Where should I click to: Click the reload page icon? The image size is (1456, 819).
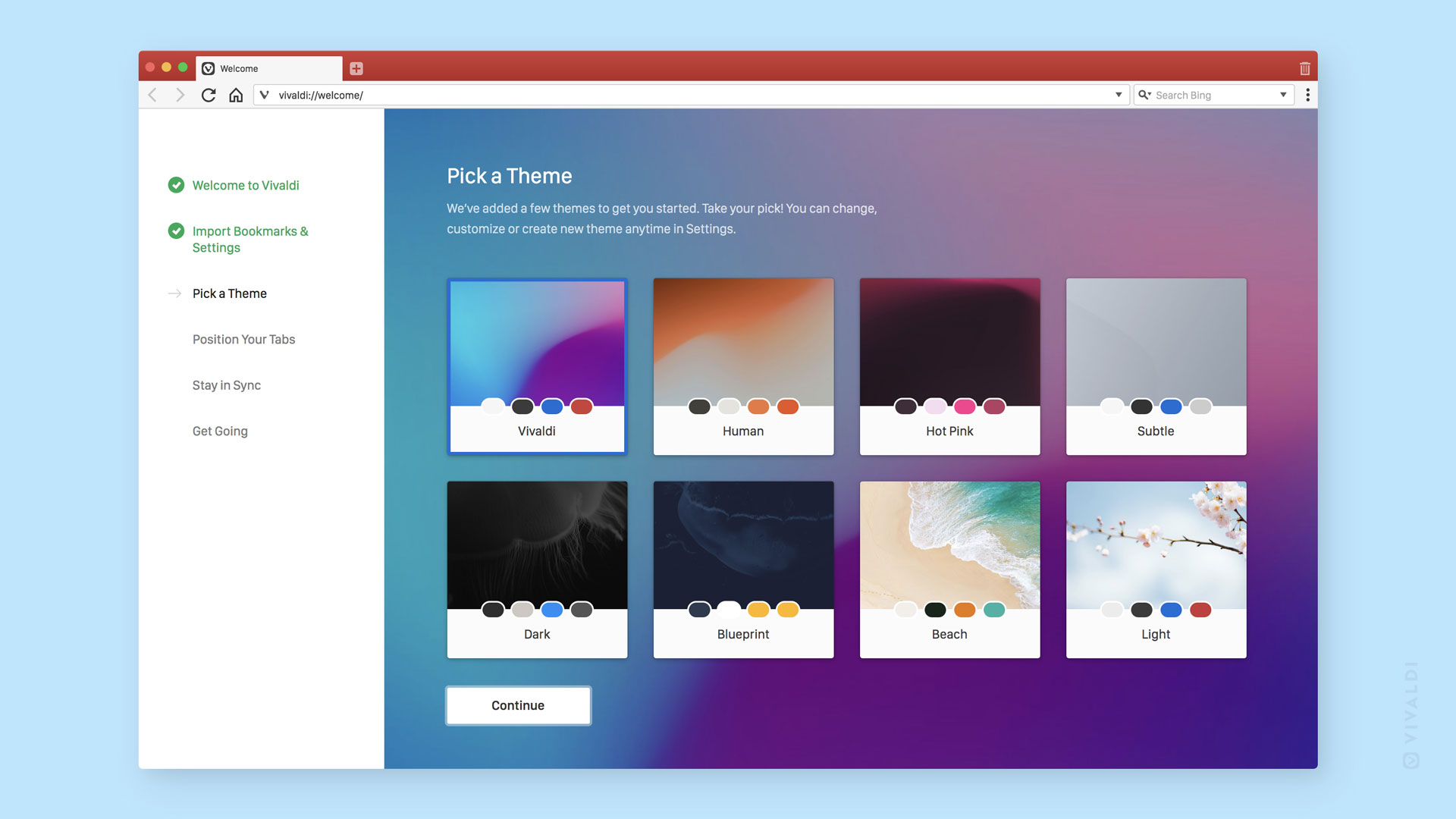pos(207,94)
